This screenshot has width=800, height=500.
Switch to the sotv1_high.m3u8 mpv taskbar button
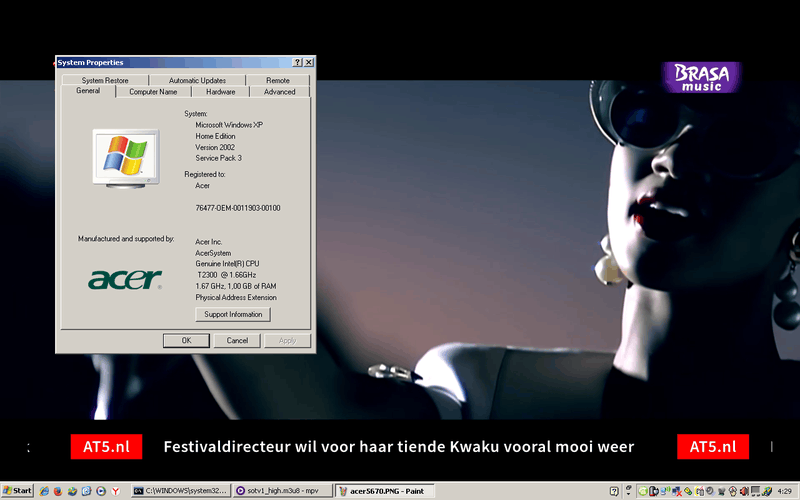(x=283, y=491)
